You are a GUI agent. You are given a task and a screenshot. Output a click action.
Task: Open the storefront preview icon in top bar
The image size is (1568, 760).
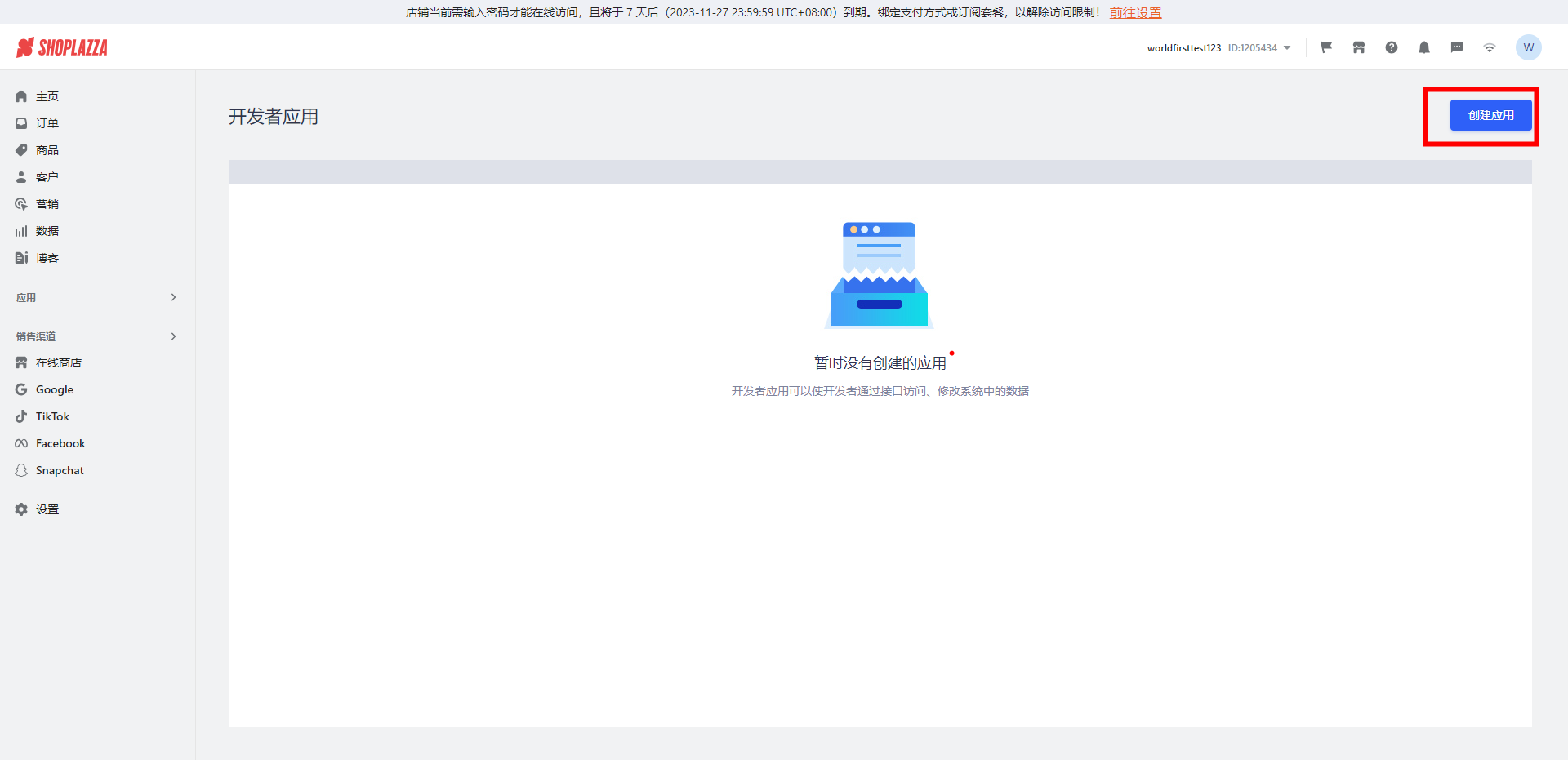[1358, 47]
